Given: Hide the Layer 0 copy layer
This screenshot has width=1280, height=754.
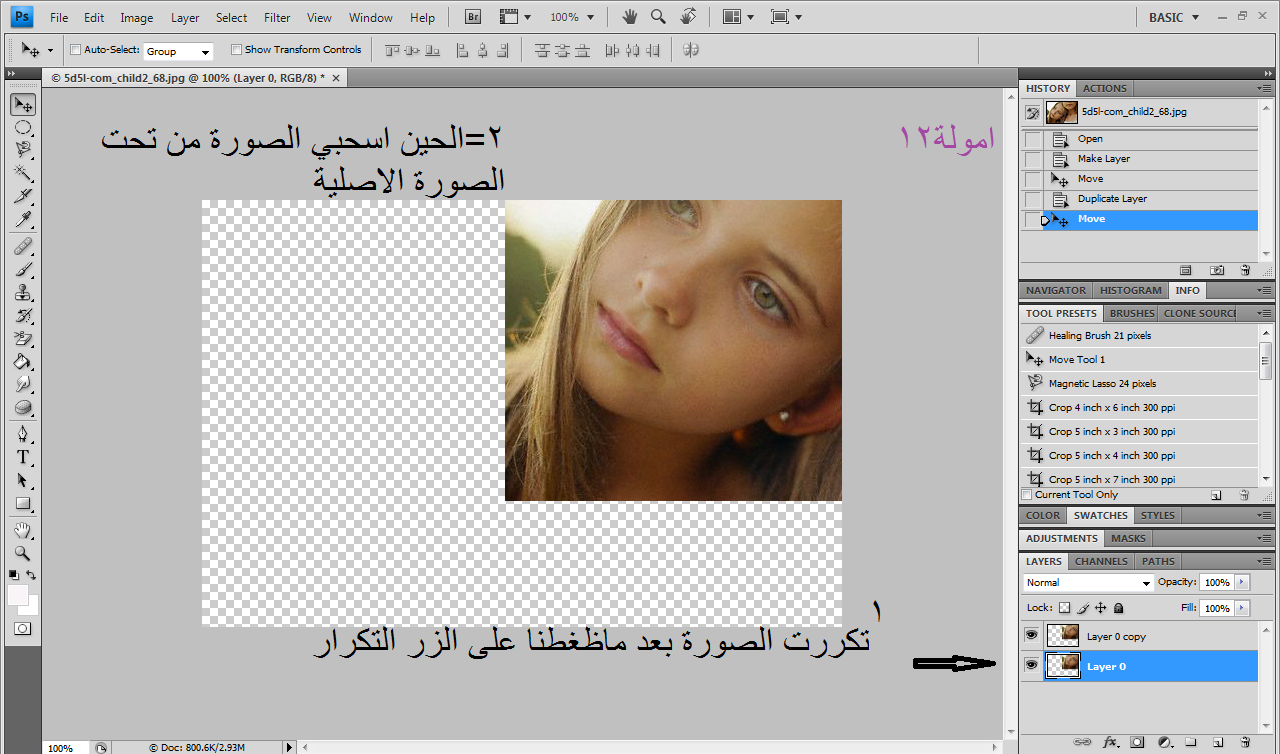Looking at the screenshot, I should [1031, 636].
